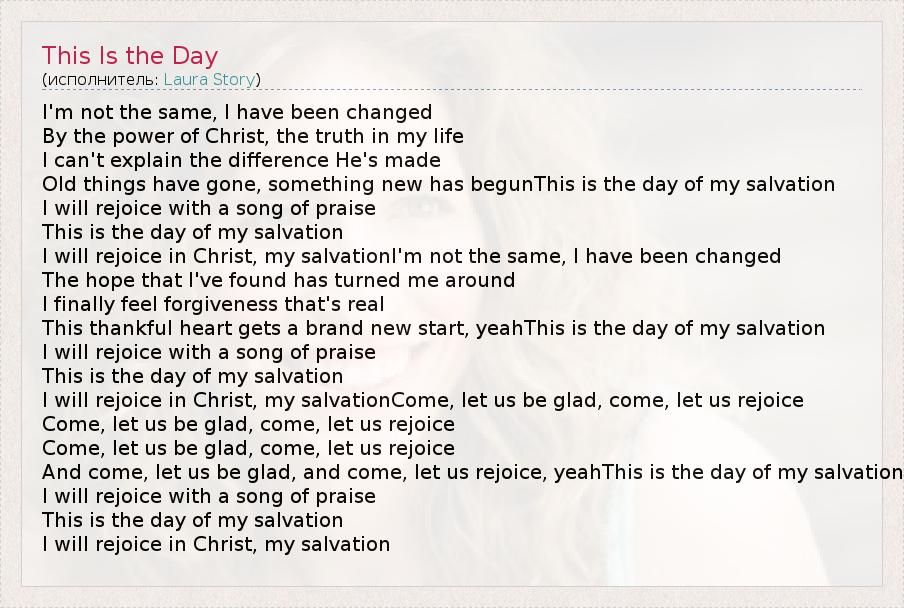Click the "исполнитель" performer label

[x=101, y=79]
